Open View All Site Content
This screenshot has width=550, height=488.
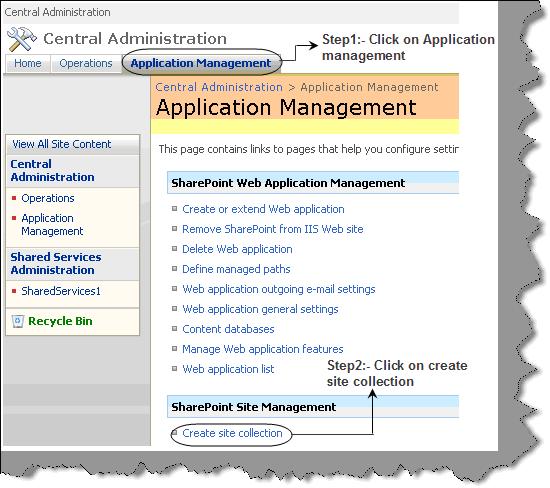[x=62, y=144]
